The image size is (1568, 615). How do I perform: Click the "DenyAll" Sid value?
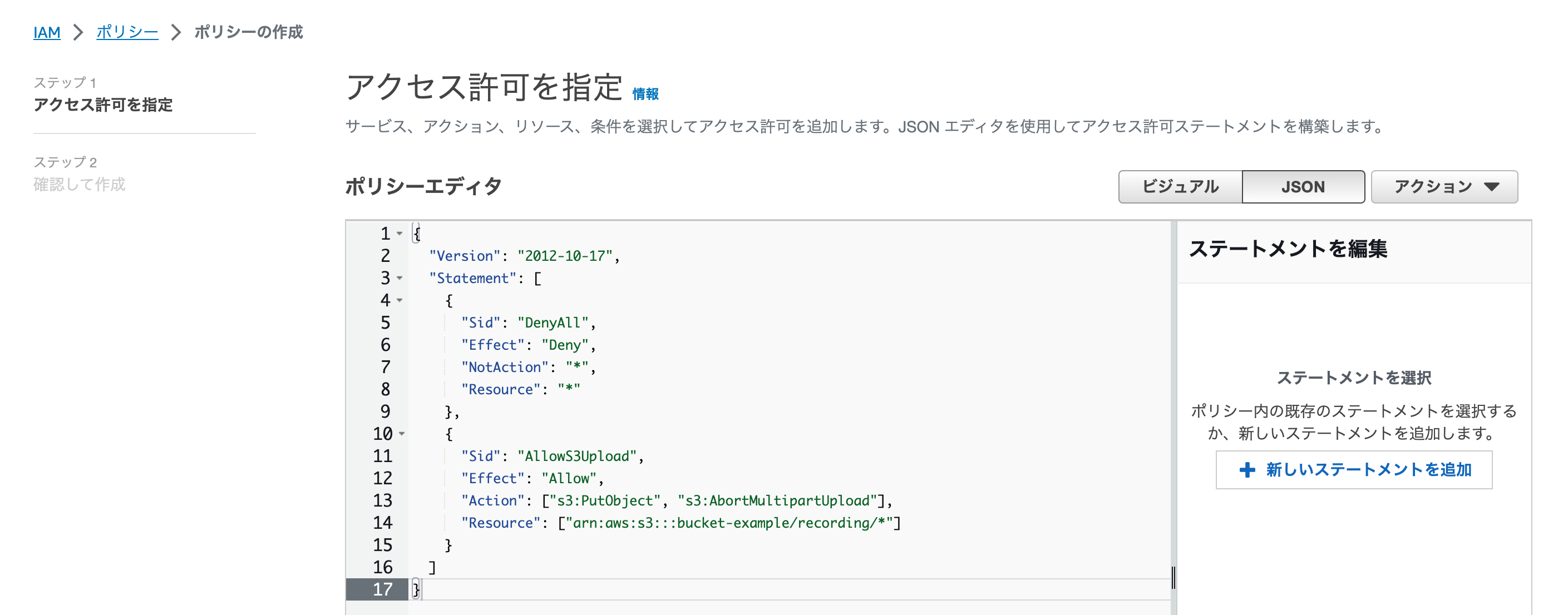click(553, 323)
